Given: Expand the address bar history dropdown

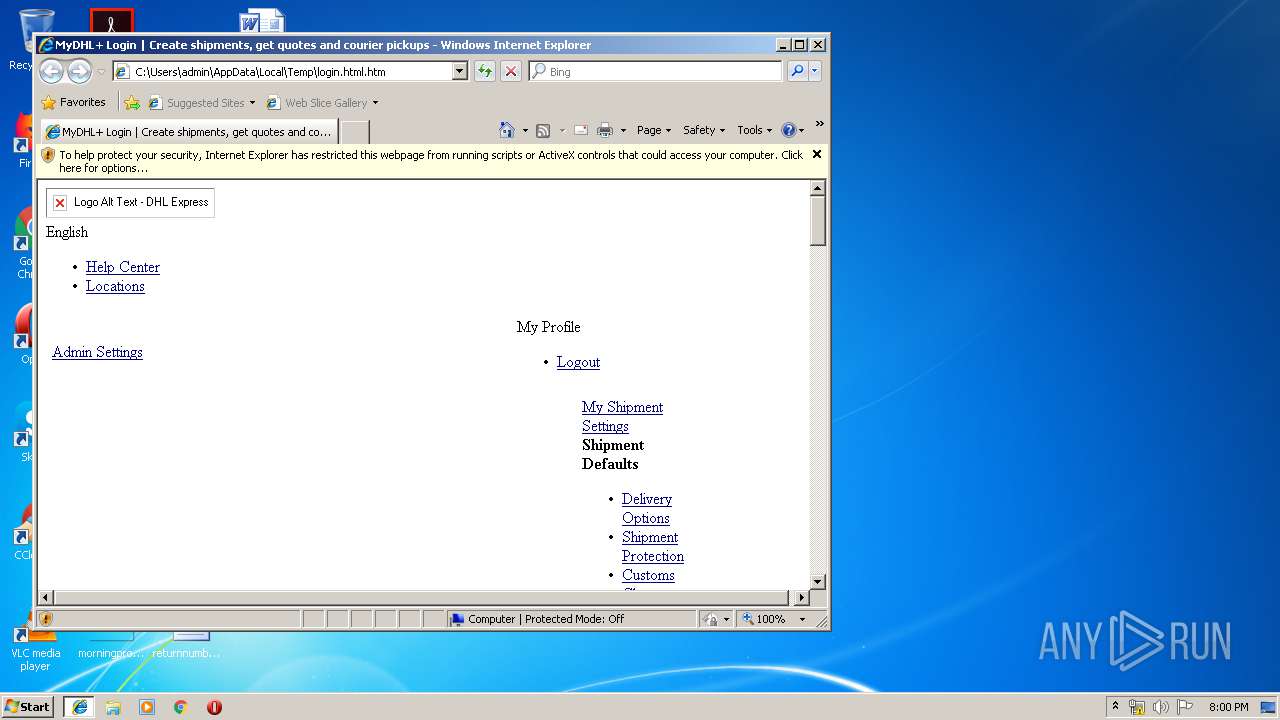Looking at the screenshot, I should (x=460, y=71).
